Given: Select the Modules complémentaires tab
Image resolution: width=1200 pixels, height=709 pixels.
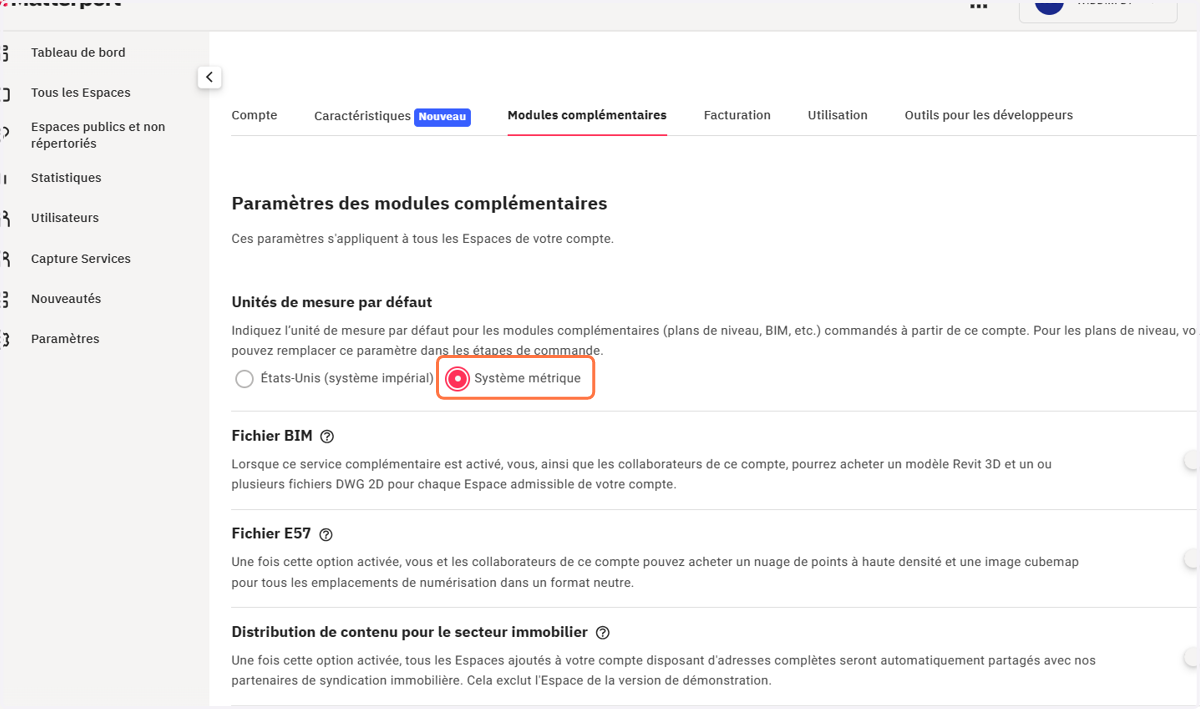Looking at the screenshot, I should click(587, 115).
